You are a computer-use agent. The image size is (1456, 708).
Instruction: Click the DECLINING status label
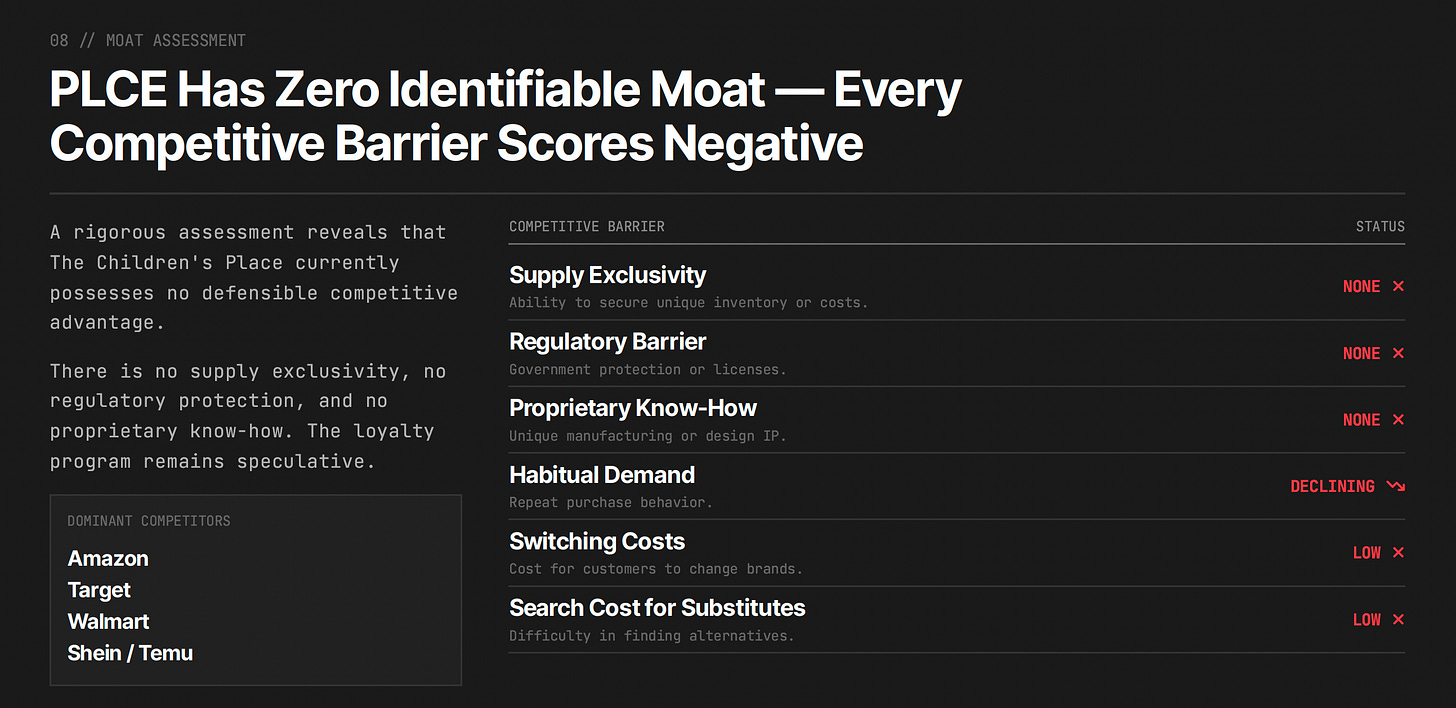click(1332, 487)
